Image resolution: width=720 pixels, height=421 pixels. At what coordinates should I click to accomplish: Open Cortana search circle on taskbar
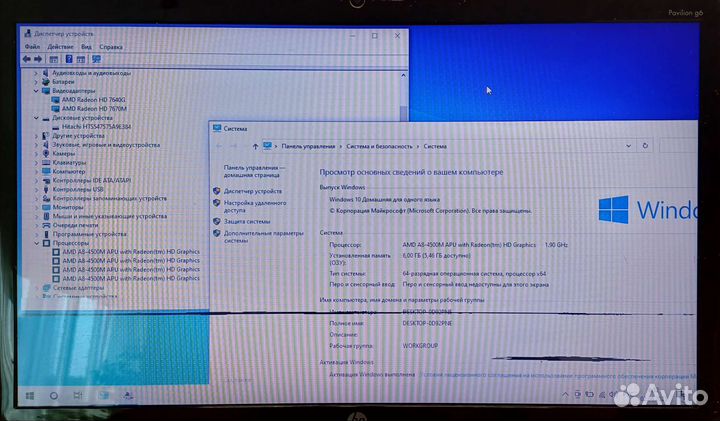coord(54,396)
